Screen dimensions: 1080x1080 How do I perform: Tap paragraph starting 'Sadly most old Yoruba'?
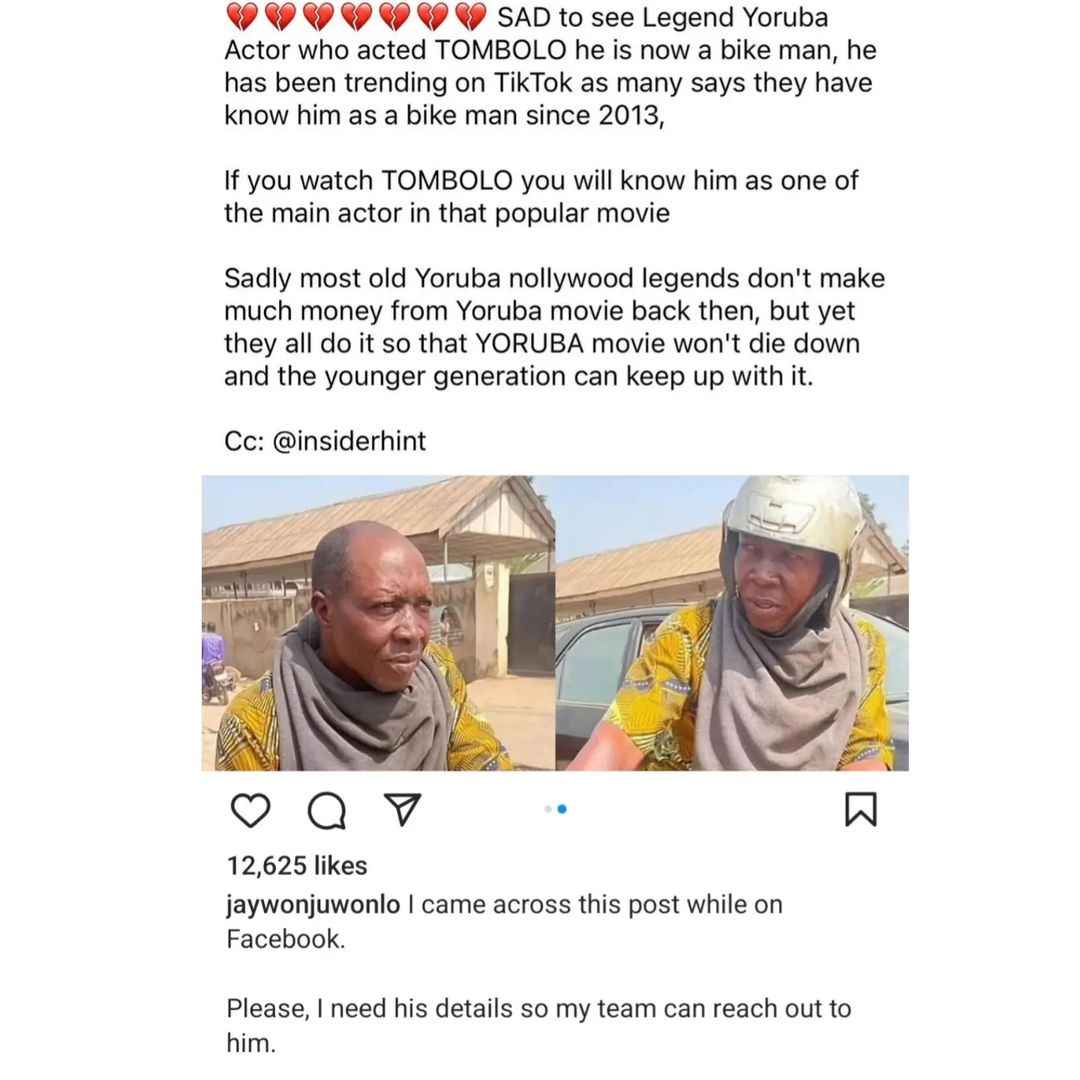(554, 327)
